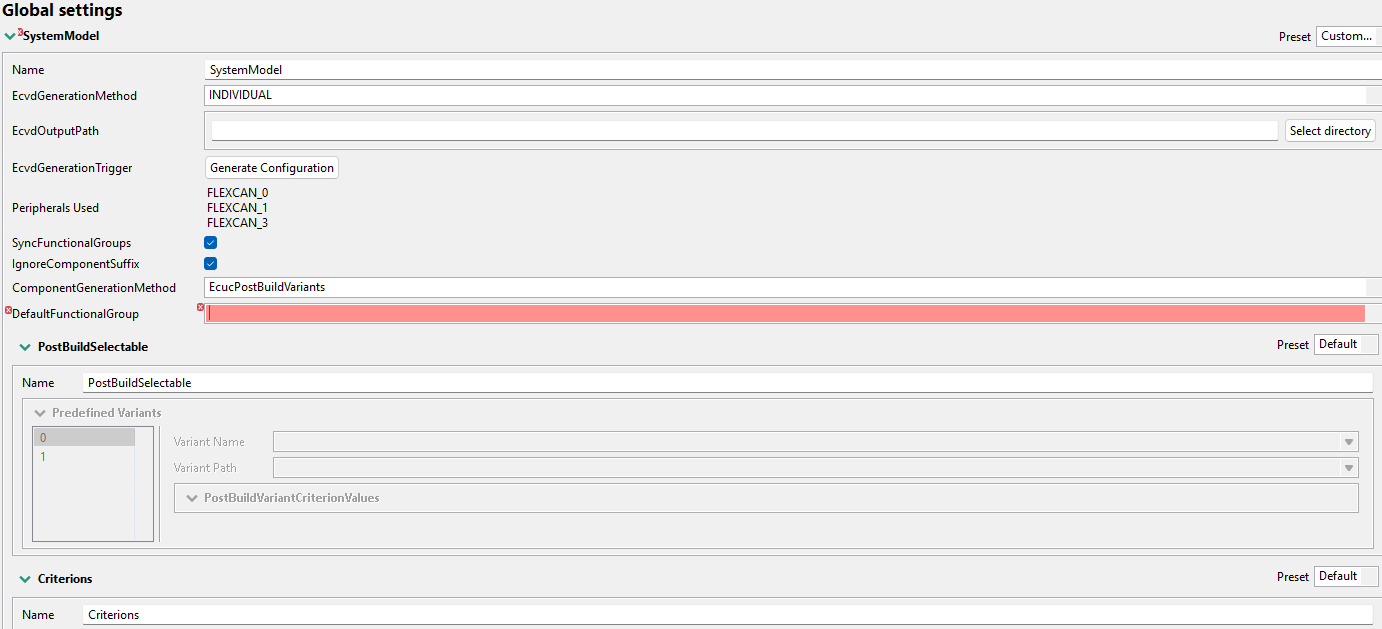This screenshot has height=629, width=1382.
Task: Collapse the PostBuildSelectable section
Action: (24, 346)
